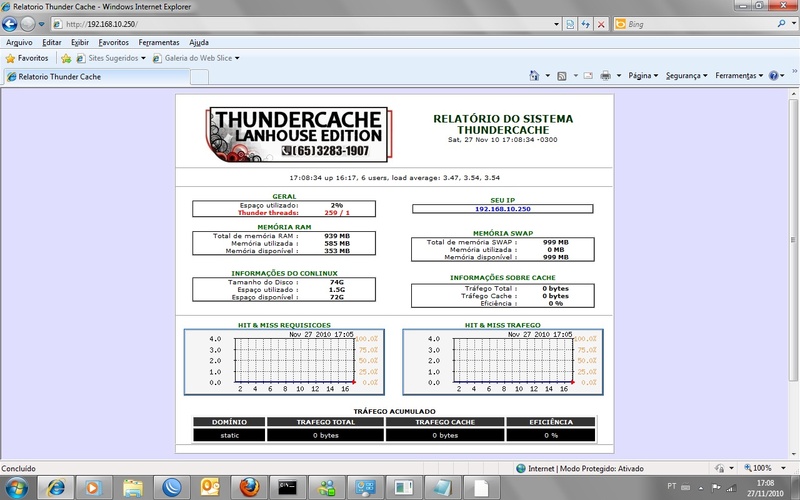Click the network signal tray icon

click(732, 488)
